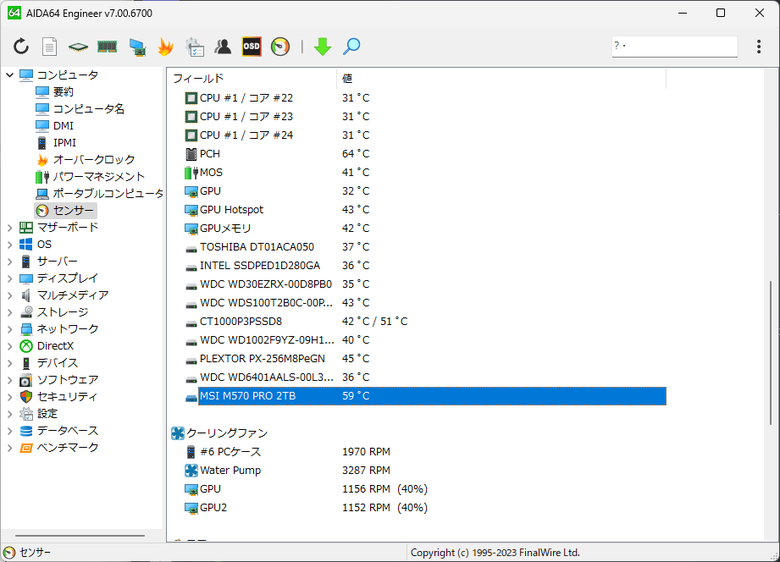The width and height of the screenshot is (780, 562).
Task: Select デバイス in the tree
Action: click(x=57, y=363)
